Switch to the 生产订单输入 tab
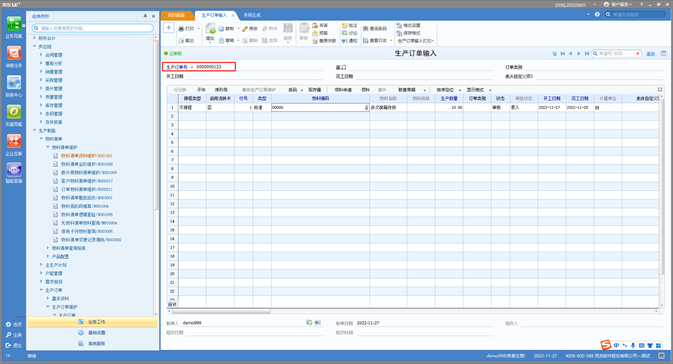 point(214,15)
